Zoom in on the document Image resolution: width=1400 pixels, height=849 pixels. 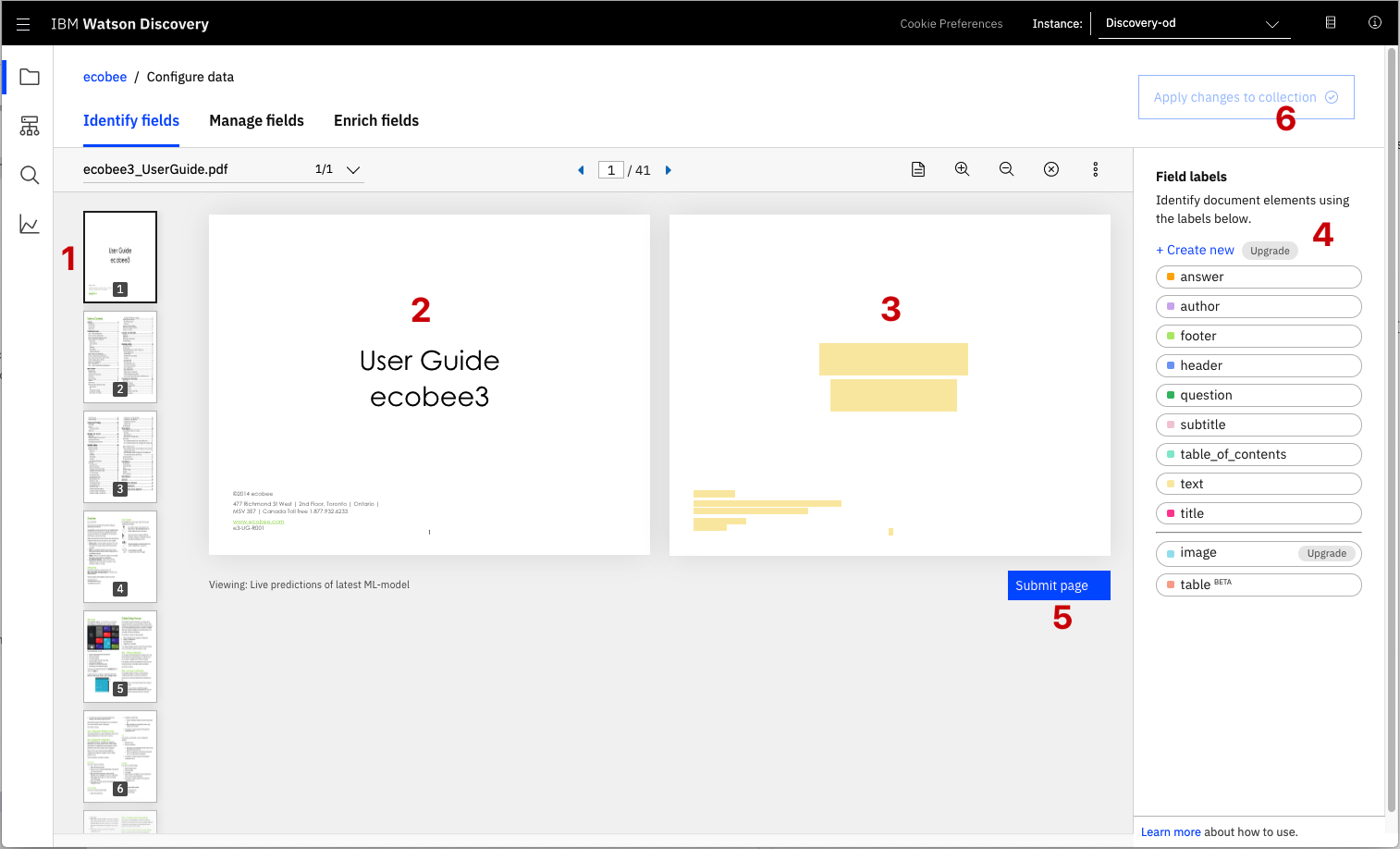[x=963, y=169]
